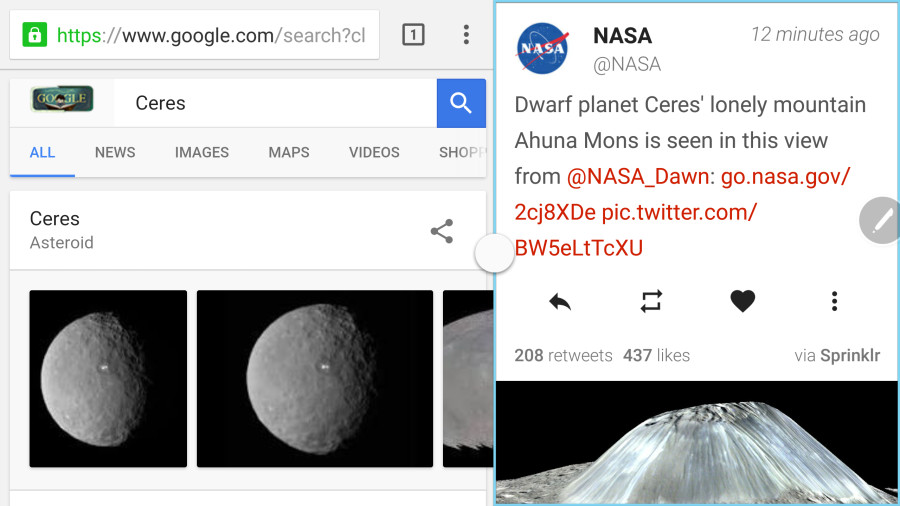Image resolution: width=900 pixels, height=506 pixels.
Task: Tap the blue search magnifier button
Action: coord(461,103)
